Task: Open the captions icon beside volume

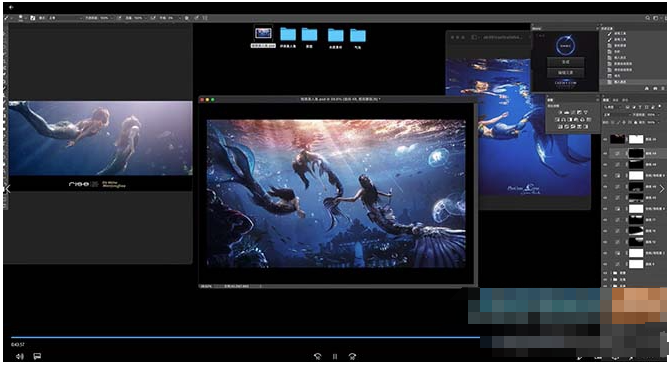Action: click(x=37, y=356)
